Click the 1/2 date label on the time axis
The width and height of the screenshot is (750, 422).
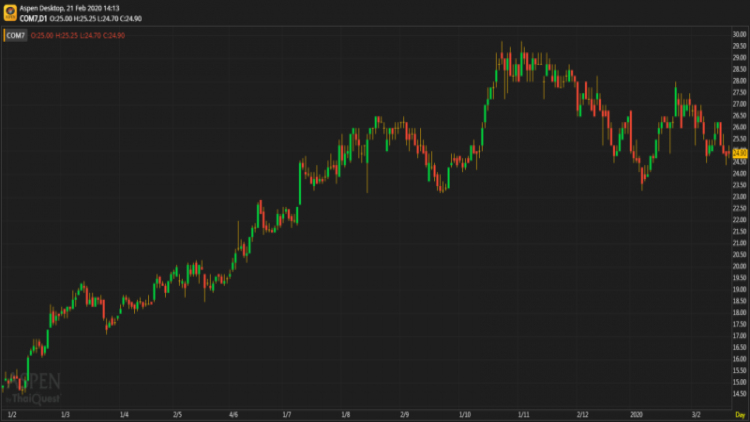[12, 415]
